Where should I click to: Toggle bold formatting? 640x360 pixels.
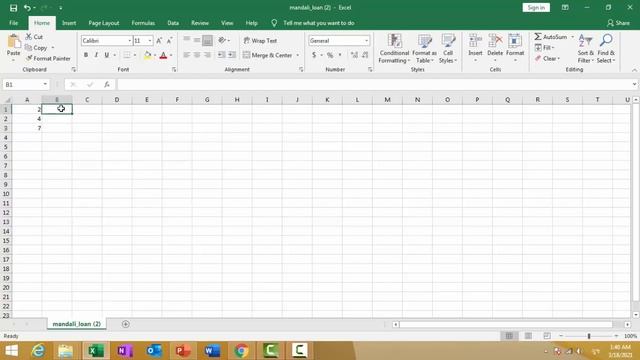[86, 55]
